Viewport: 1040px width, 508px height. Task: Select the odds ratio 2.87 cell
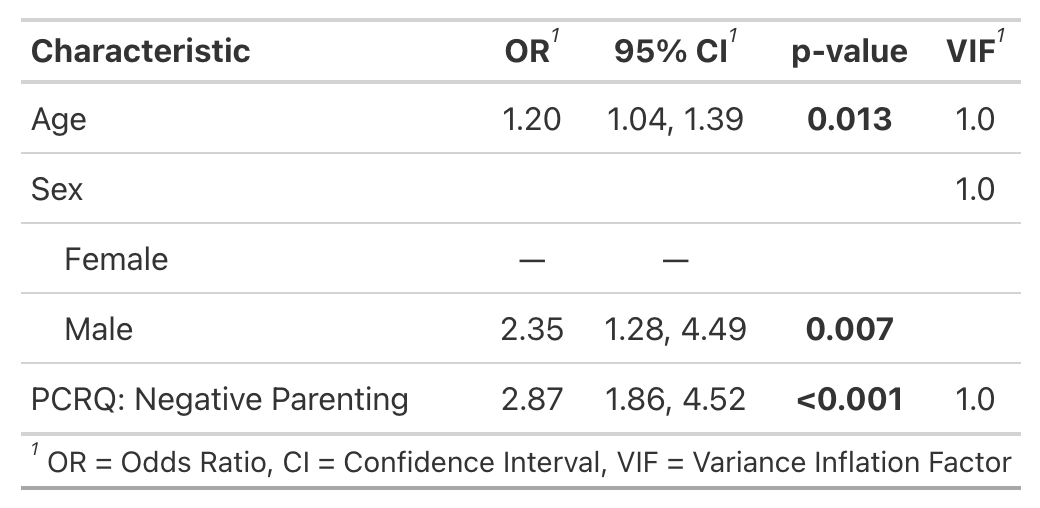click(531, 400)
